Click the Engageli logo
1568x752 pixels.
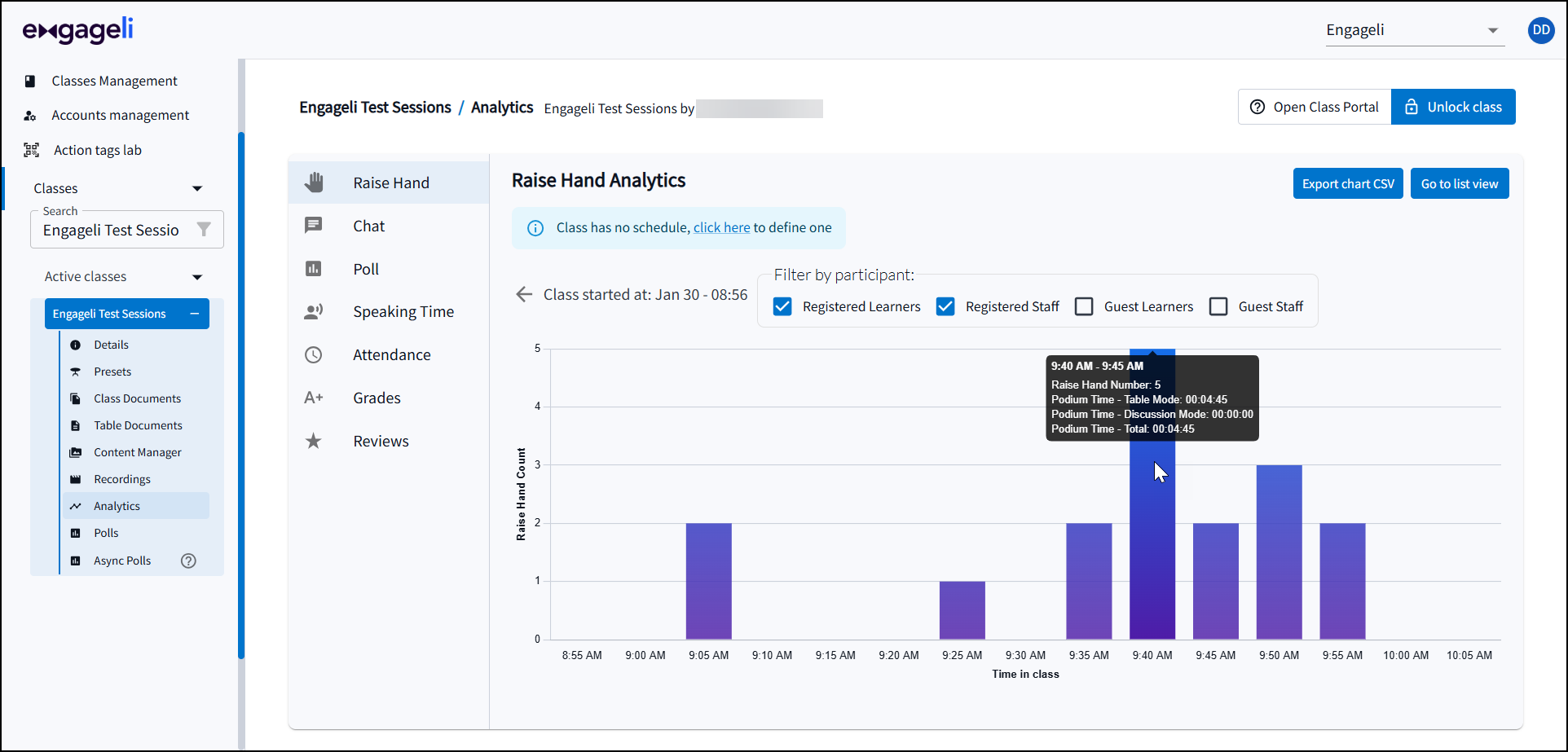[78, 31]
